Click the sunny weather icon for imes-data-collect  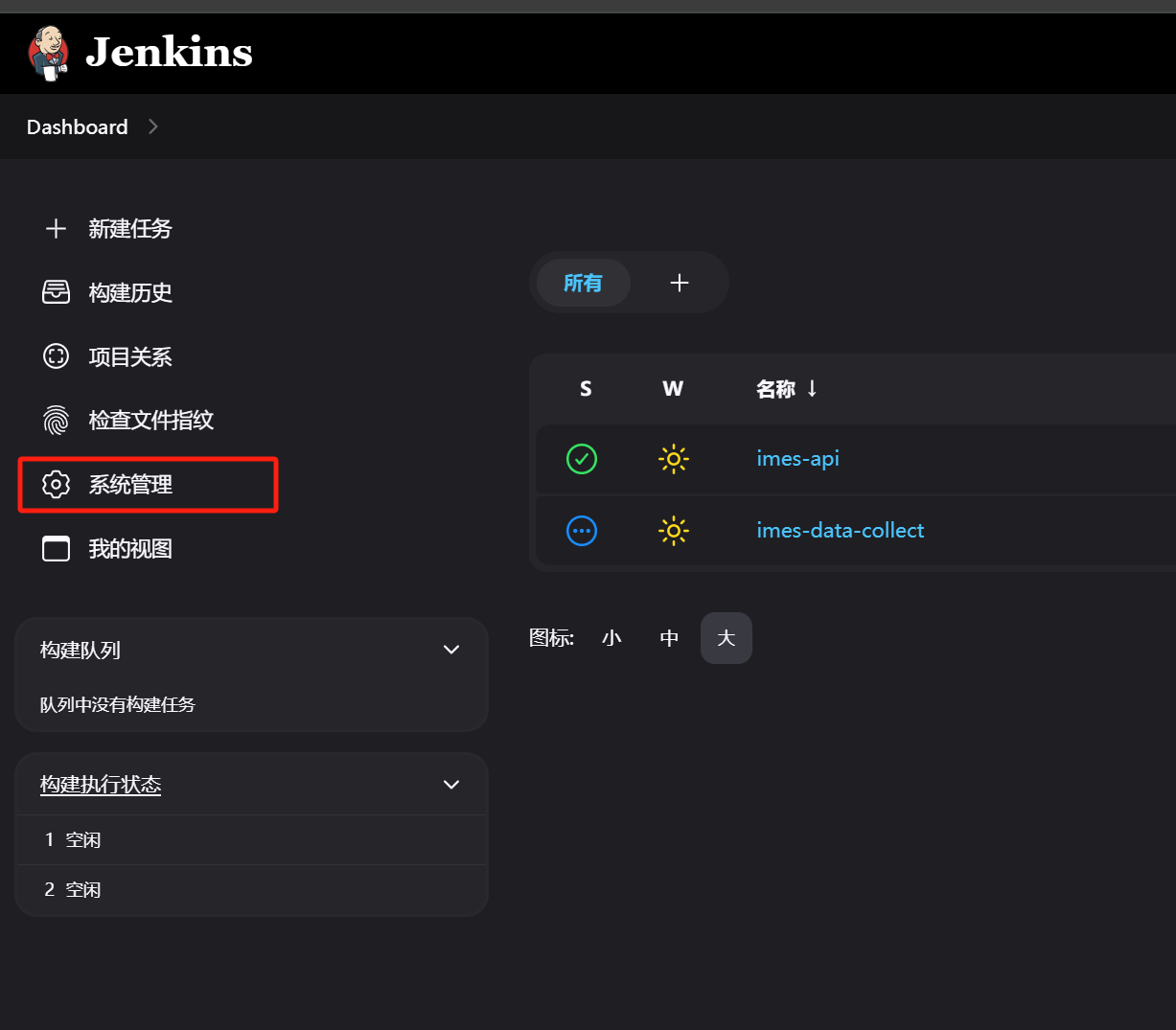[674, 531]
